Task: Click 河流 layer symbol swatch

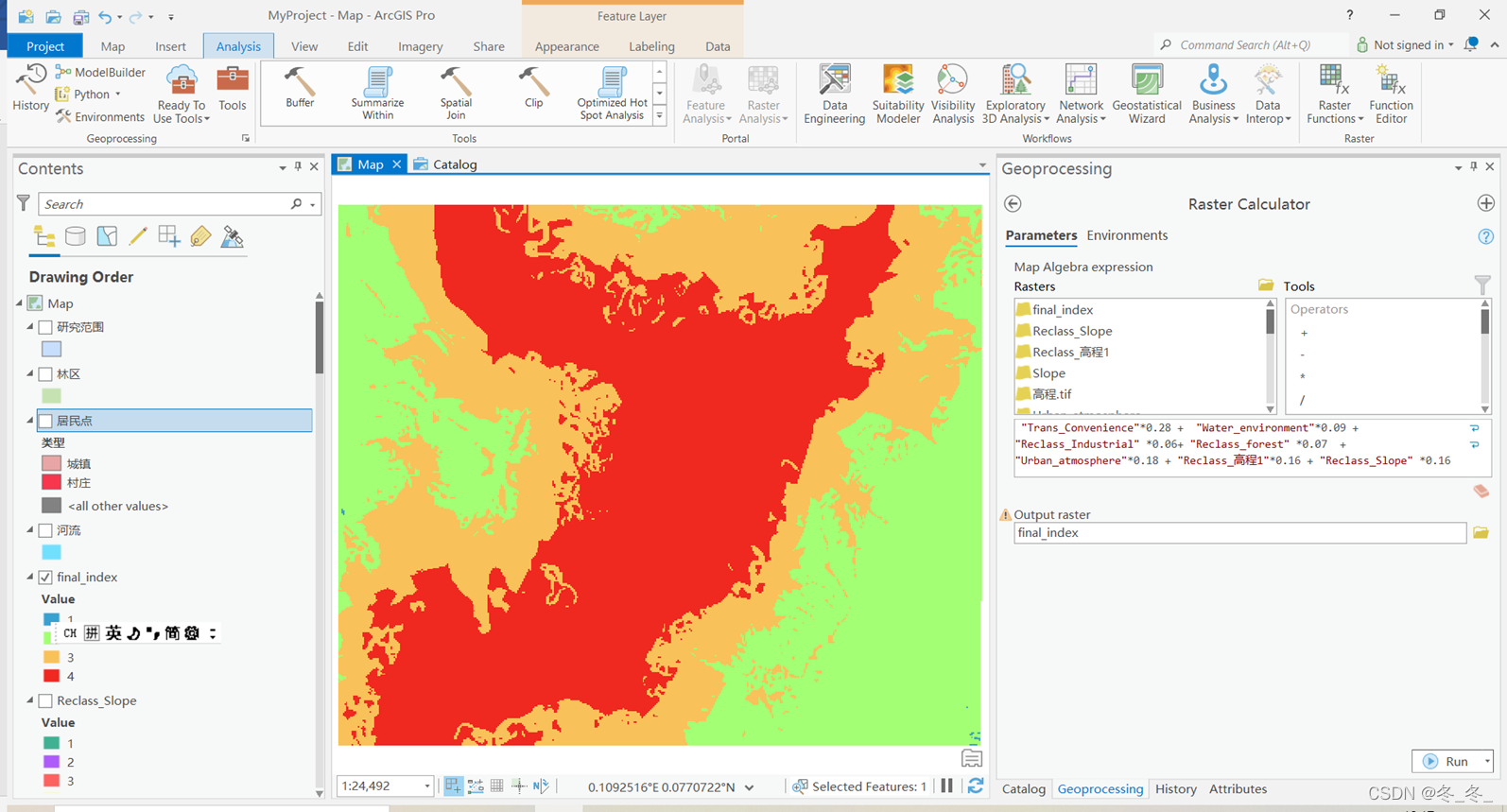Action: (x=52, y=552)
